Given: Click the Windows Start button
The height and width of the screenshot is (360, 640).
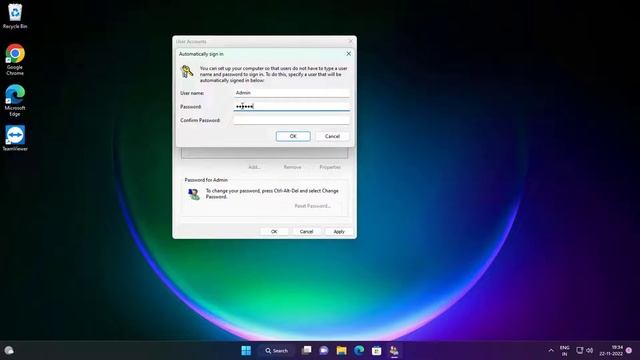Looking at the screenshot, I should click(x=246, y=351).
